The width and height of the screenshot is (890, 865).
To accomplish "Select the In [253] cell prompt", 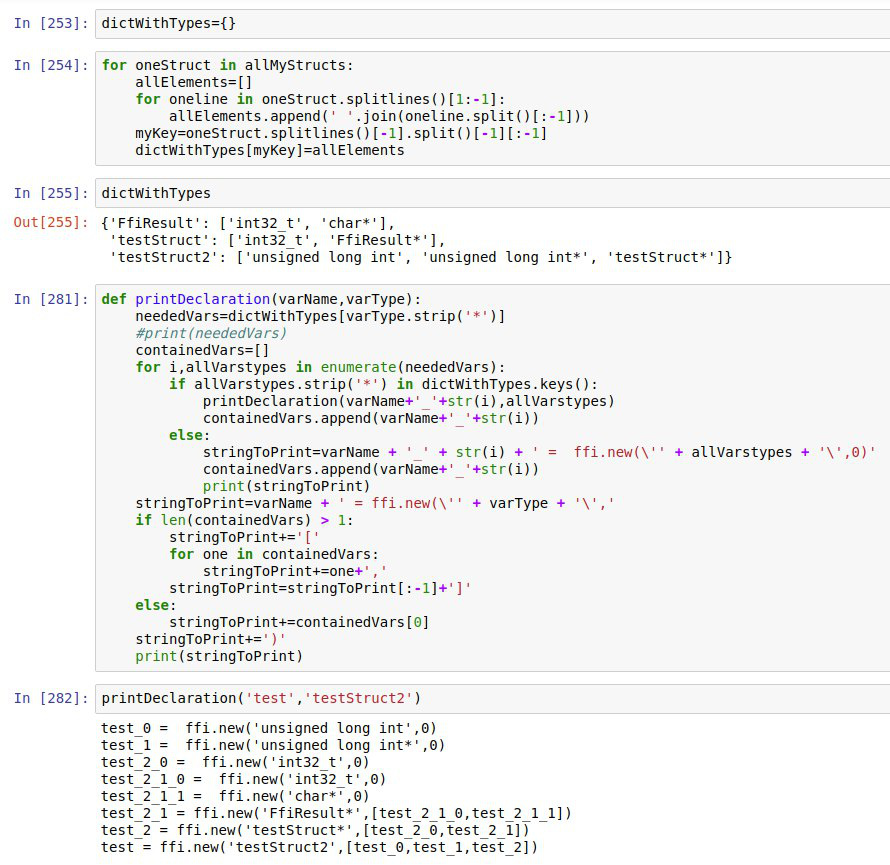I will (50, 23).
